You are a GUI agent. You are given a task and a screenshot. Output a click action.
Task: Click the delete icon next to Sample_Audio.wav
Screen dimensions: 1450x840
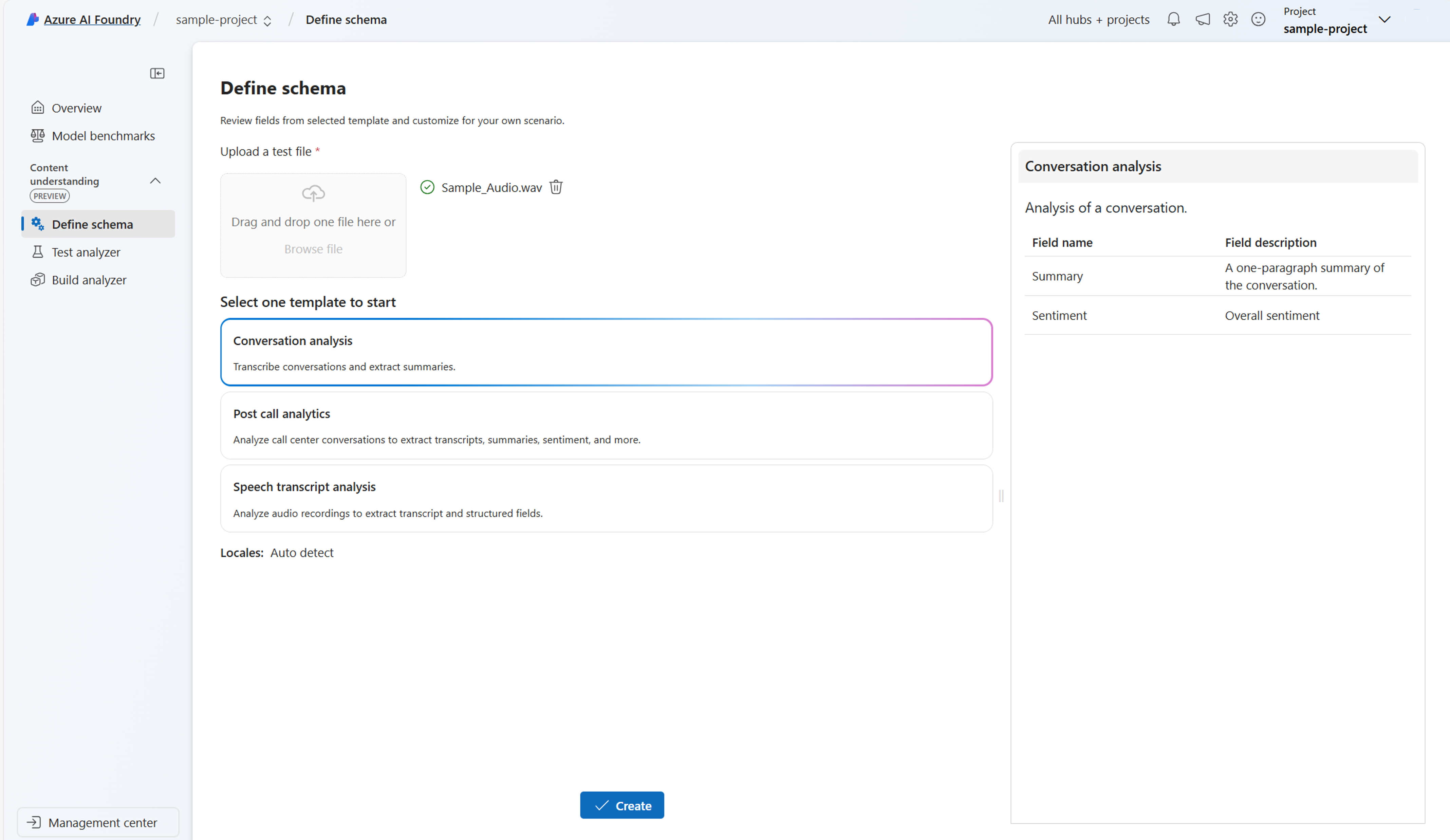[x=557, y=187]
